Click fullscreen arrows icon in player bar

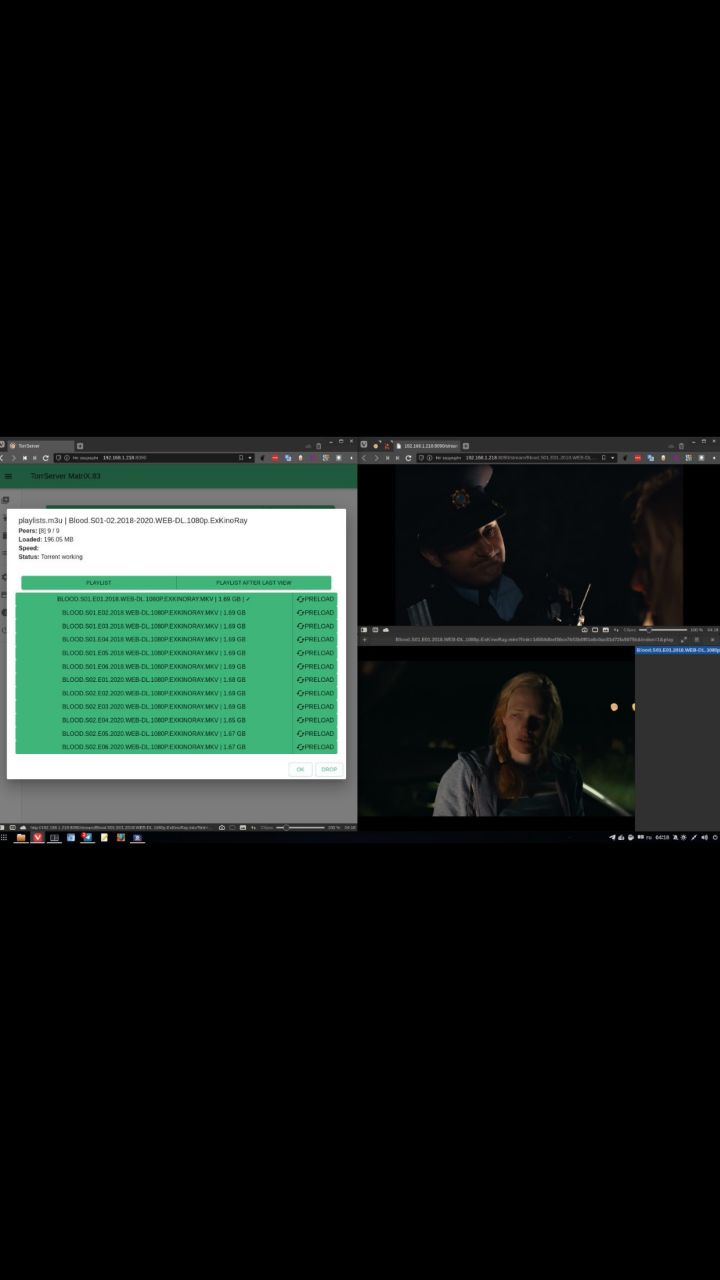684,639
